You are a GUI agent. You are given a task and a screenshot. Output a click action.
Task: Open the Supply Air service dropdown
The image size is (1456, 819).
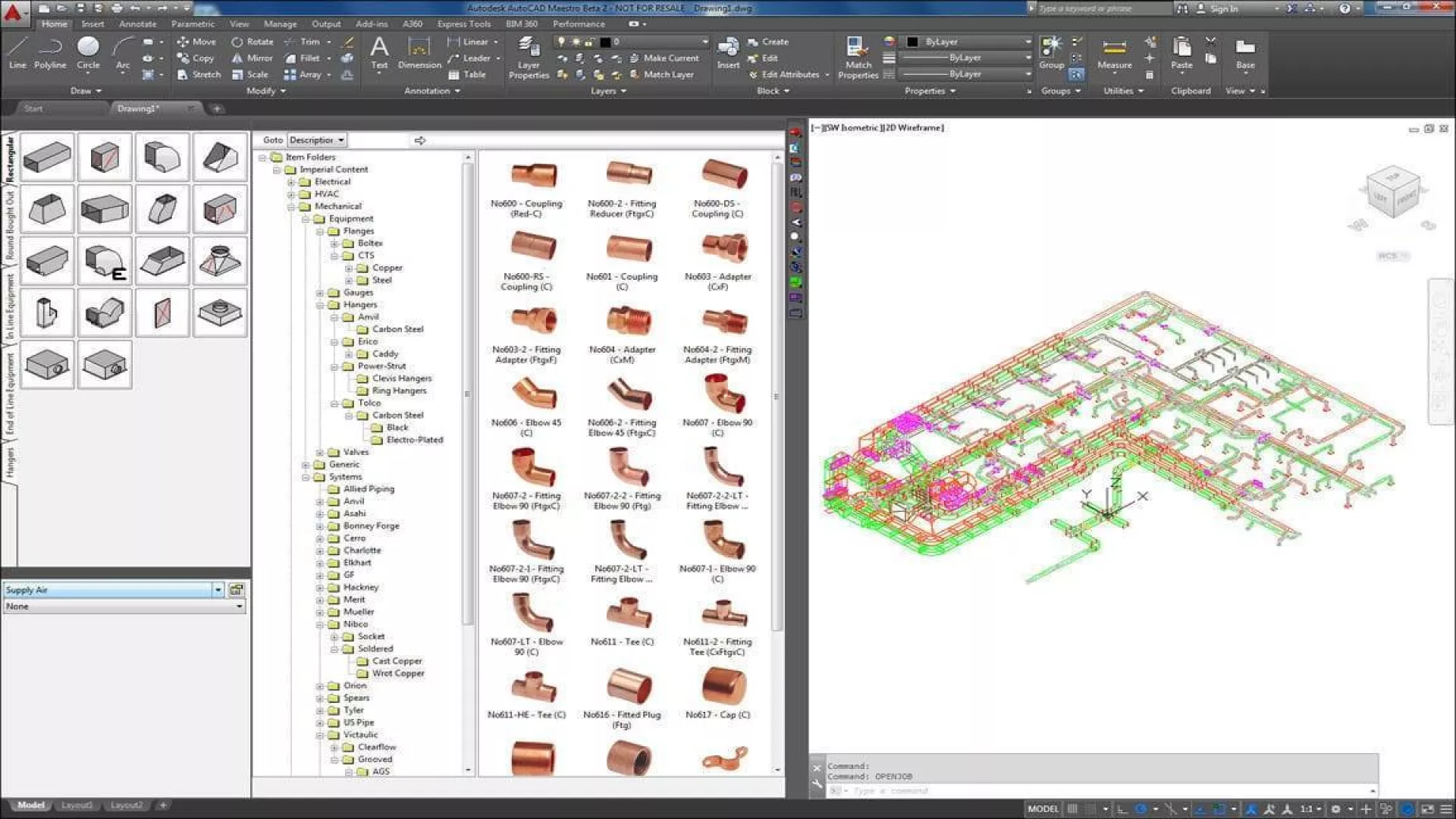[218, 590]
